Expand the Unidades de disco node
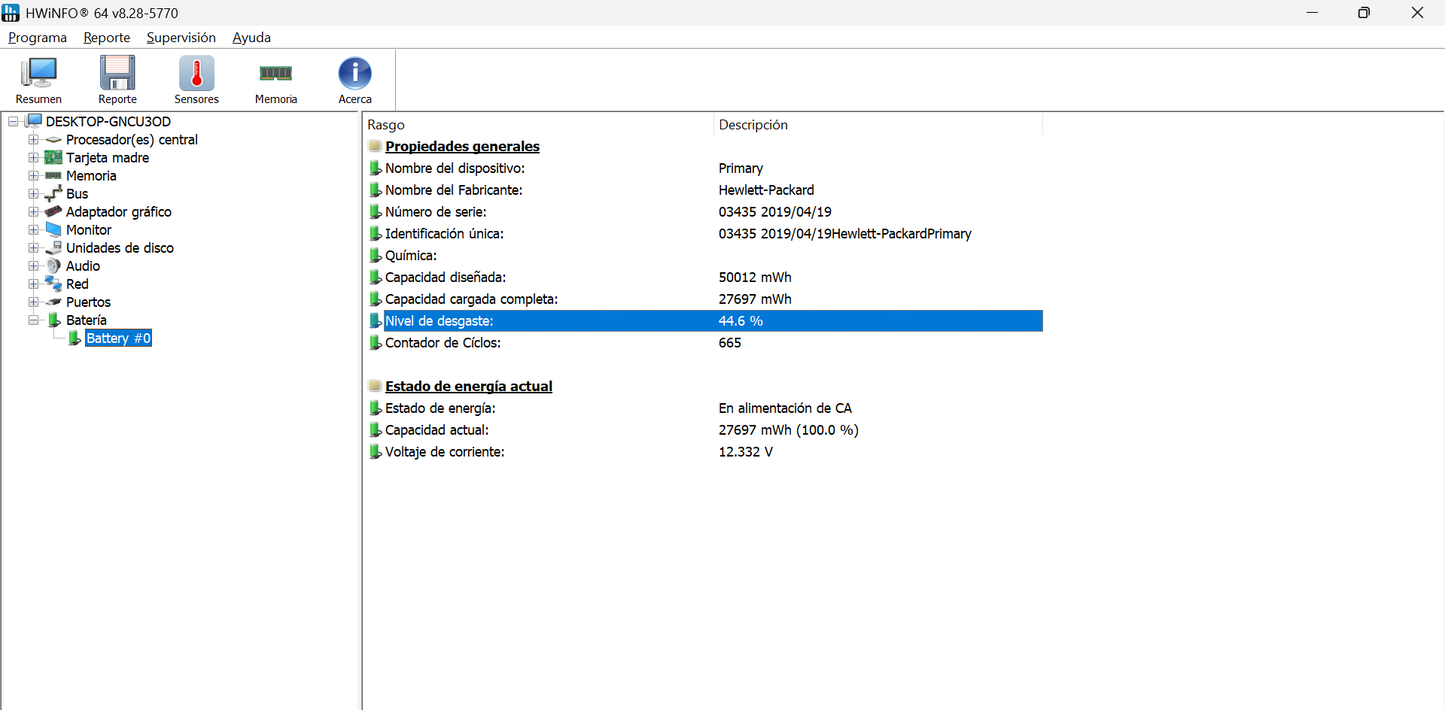Image resolution: width=1445 pixels, height=710 pixels. 33,248
